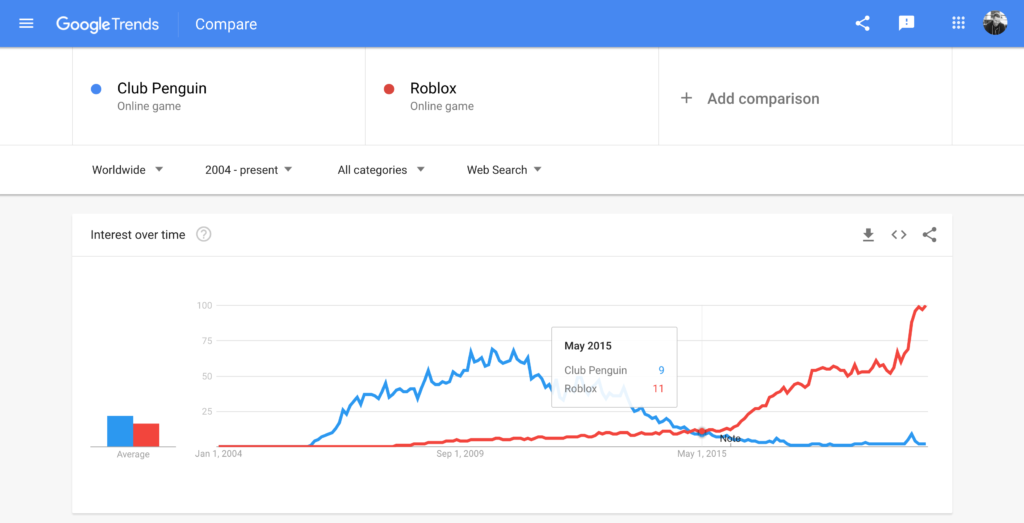Edit the Club Penguin search term

(x=162, y=88)
